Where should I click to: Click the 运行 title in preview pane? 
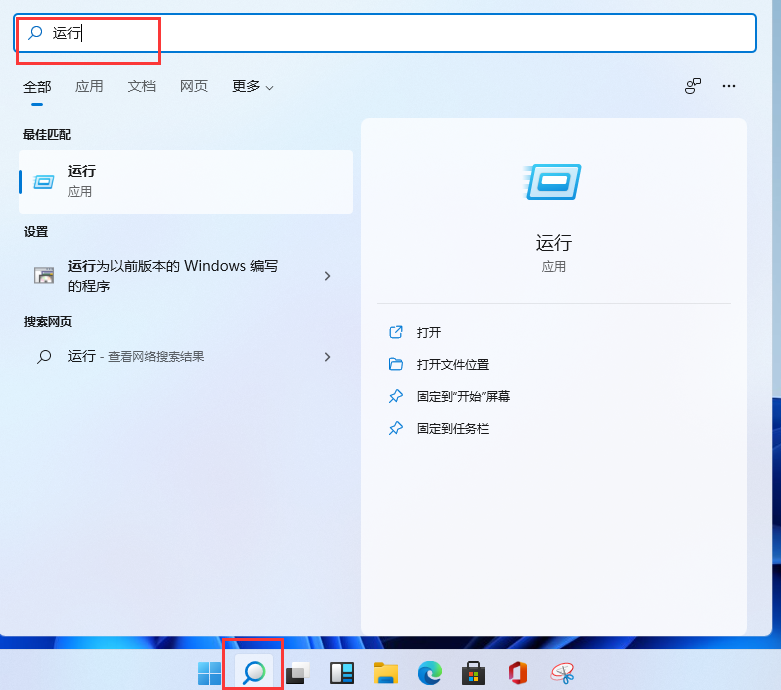click(x=553, y=243)
